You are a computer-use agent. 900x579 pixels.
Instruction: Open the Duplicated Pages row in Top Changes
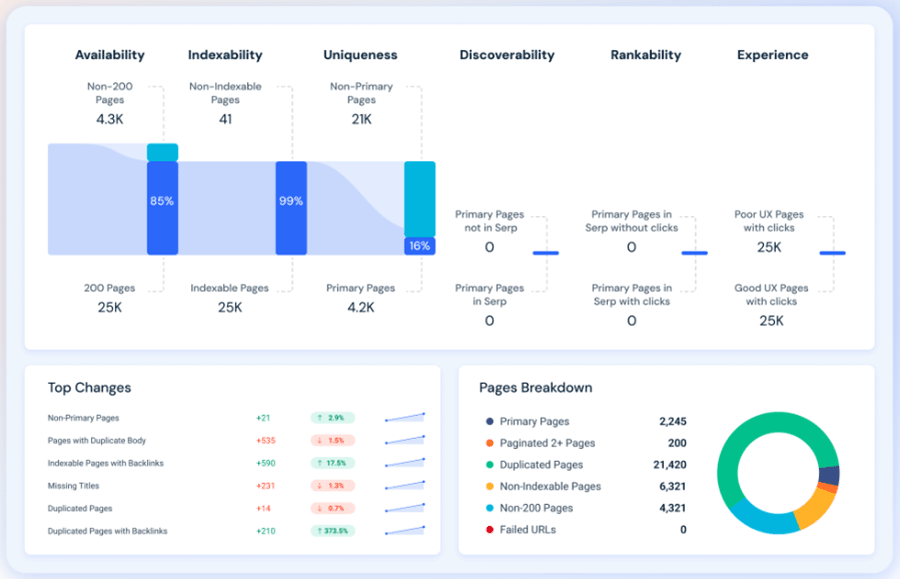click(x=236, y=508)
